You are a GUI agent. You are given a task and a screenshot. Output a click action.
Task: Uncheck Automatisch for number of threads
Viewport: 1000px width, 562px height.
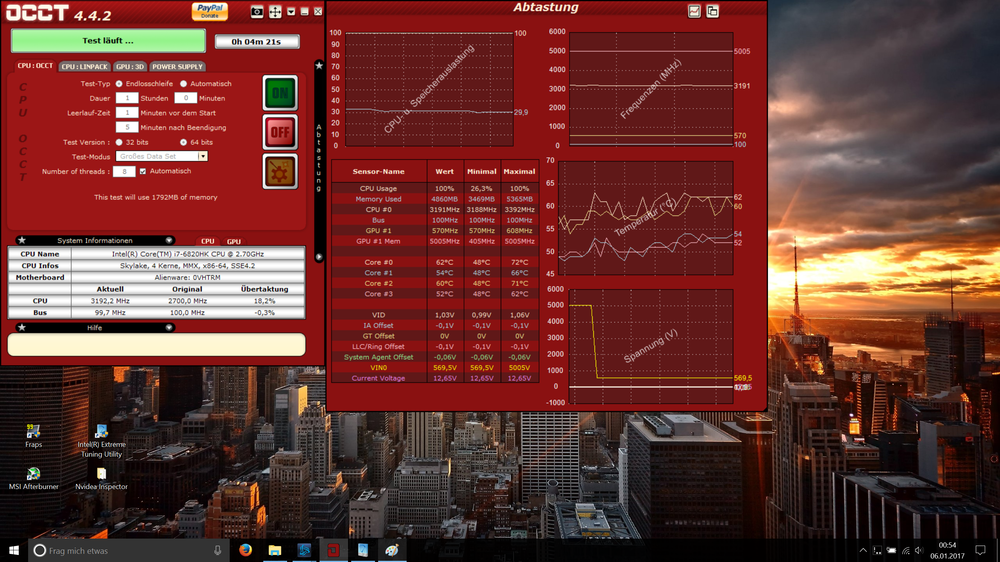(145, 171)
